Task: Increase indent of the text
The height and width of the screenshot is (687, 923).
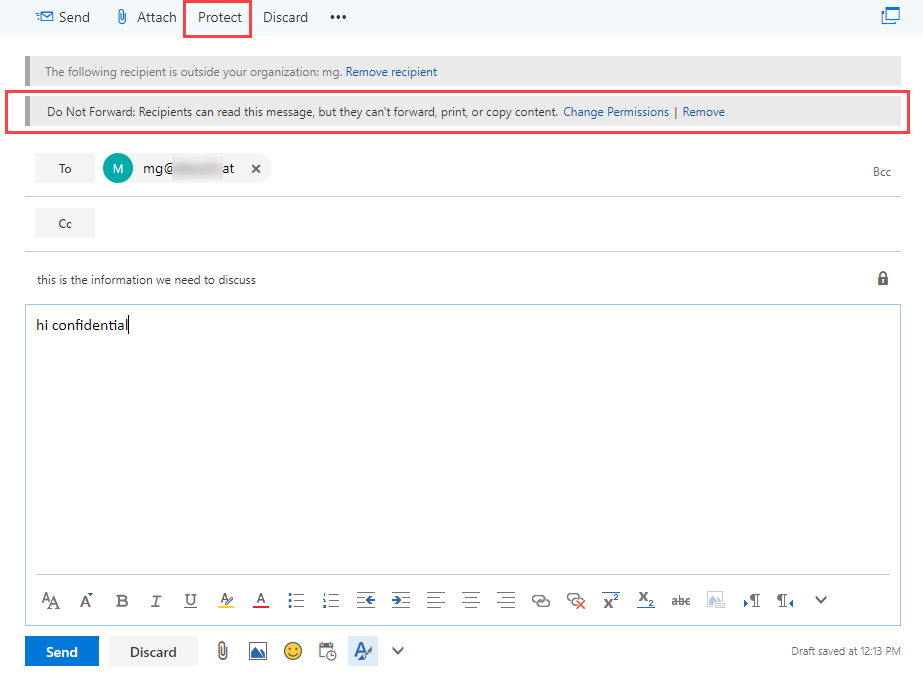Action: pyautogui.click(x=400, y=600)
